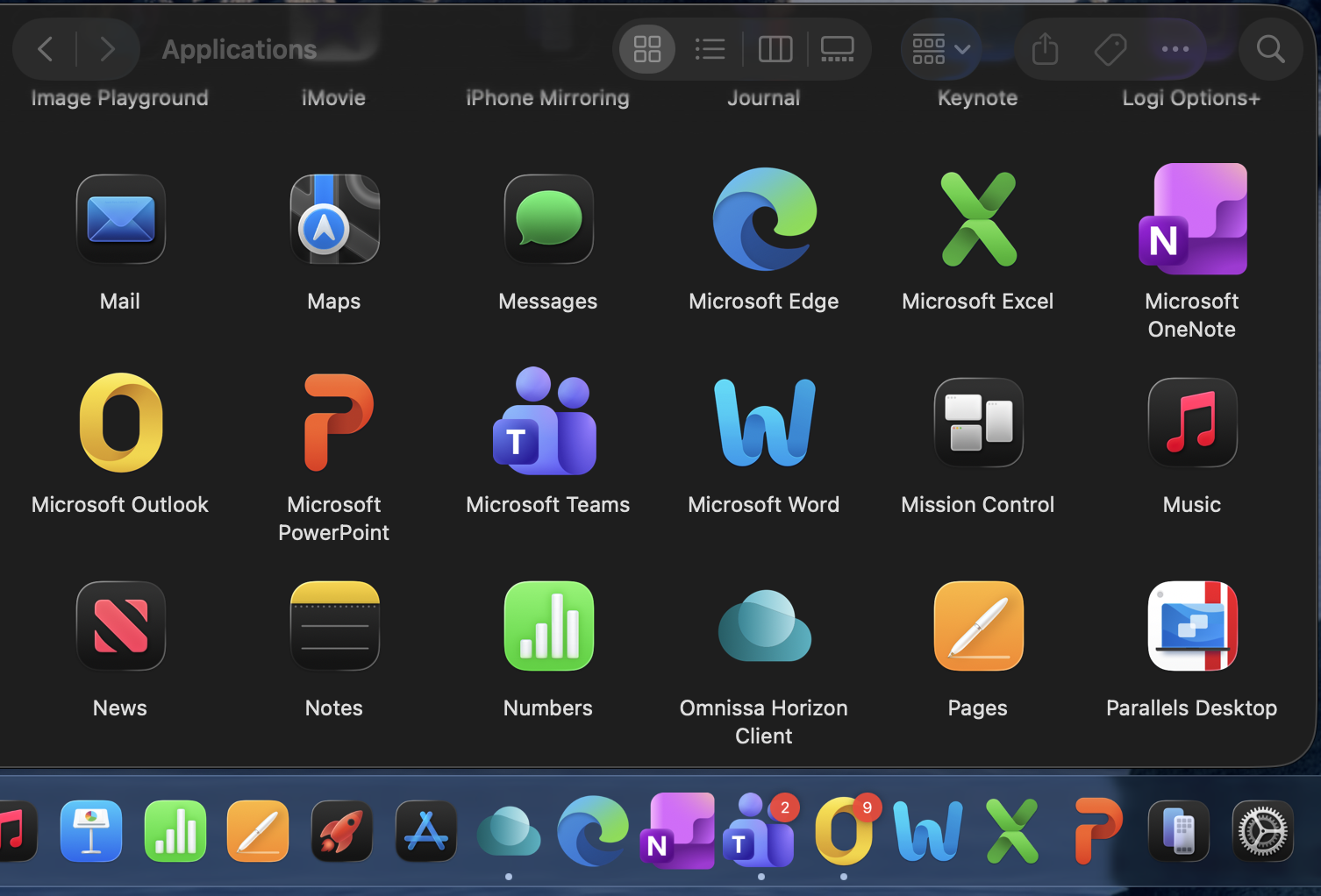The width and height of the screenshot is (1321, 896).
Task: Open Microsoft Edge from the Dock
Action: click(593, 831)
